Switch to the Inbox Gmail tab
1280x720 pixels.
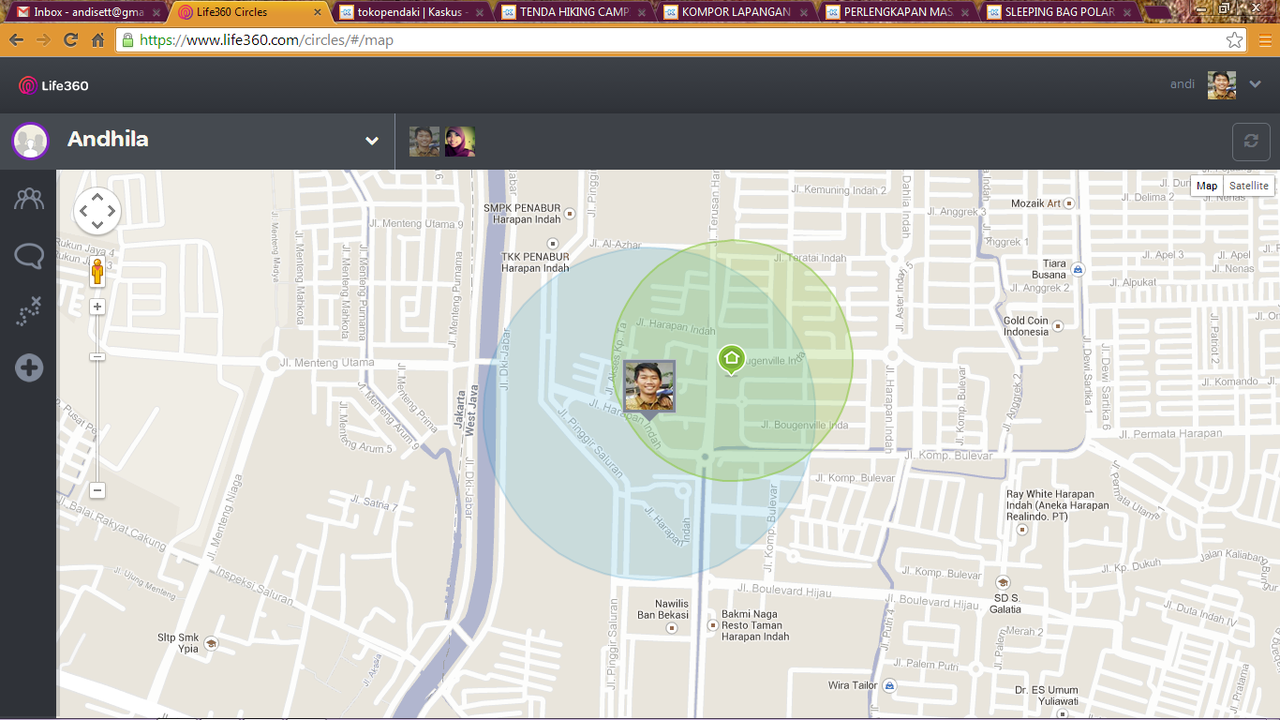88,12
